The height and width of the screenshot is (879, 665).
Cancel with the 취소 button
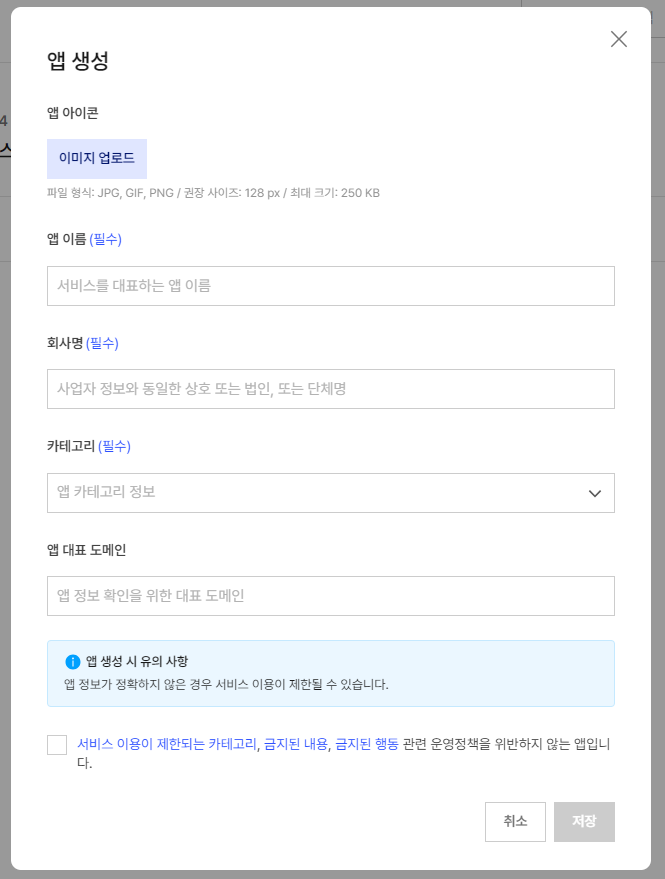515,821
